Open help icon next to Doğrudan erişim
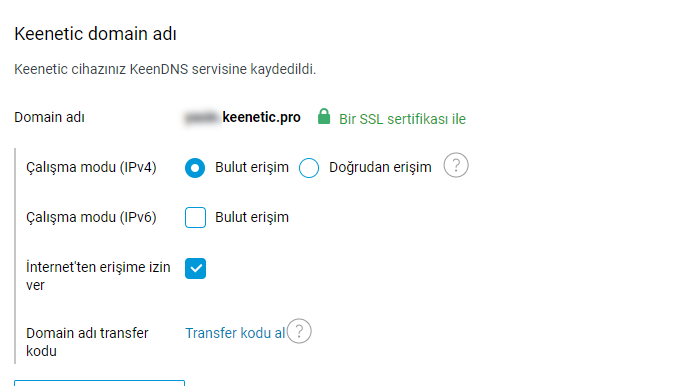The width and height of the screenshot is (677, 386). [x=456, y=165]
